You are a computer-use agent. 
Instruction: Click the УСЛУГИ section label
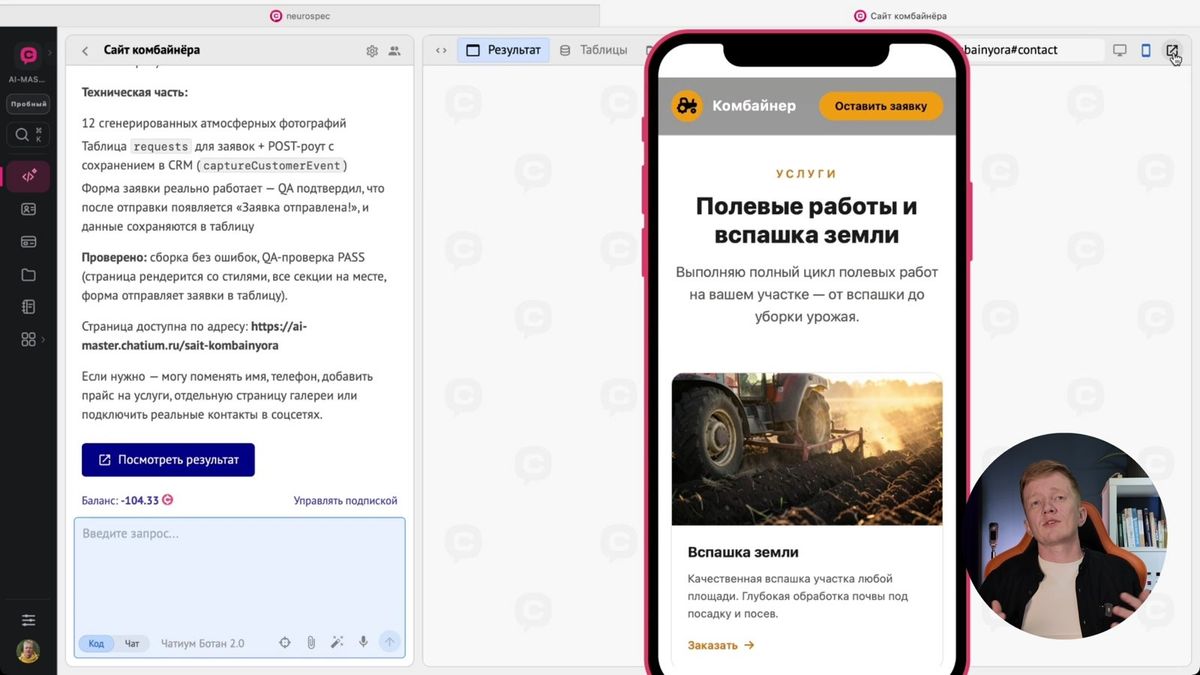pyautogui.click(x=807, y=174)
